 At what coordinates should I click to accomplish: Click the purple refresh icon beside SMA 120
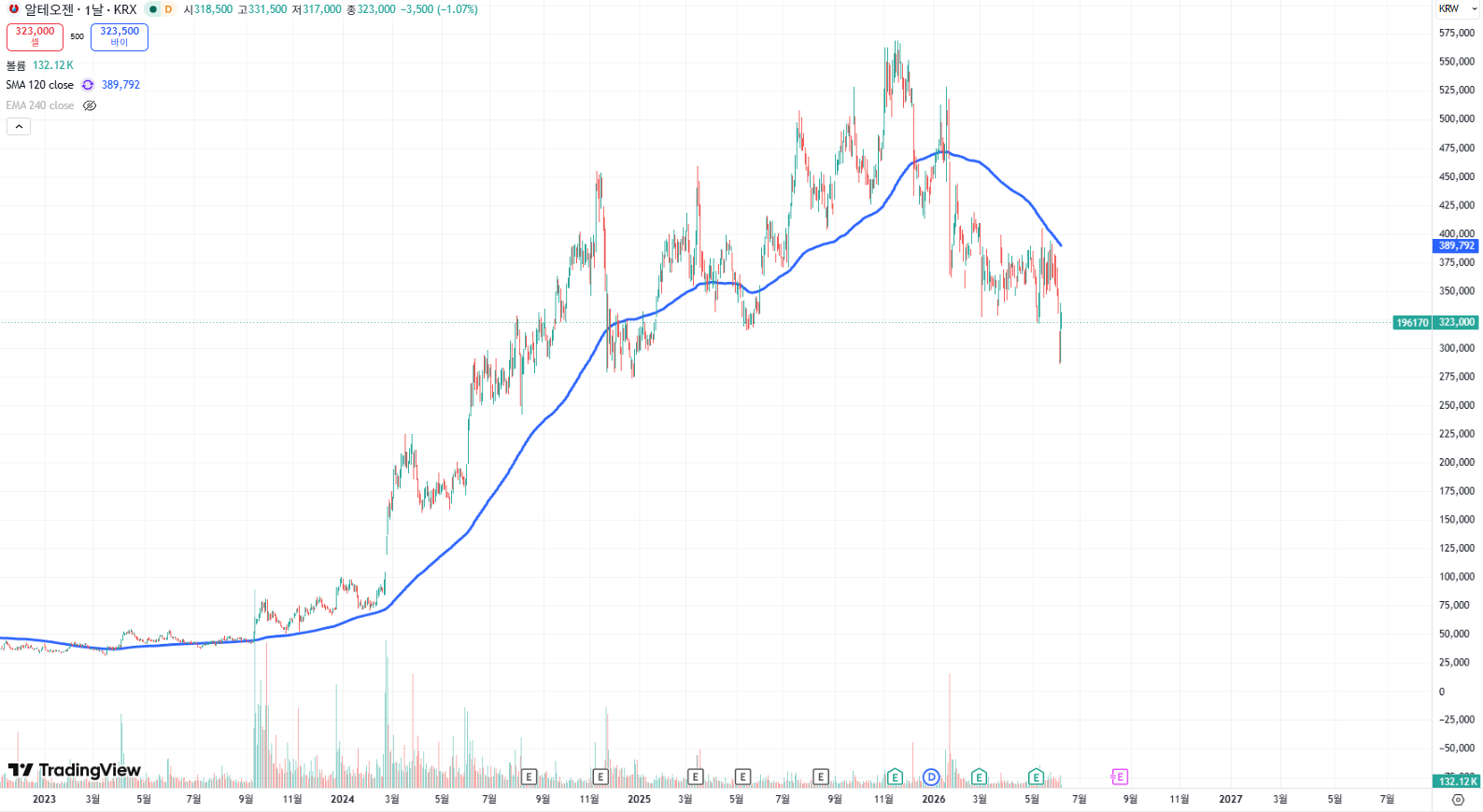[88, 85]
